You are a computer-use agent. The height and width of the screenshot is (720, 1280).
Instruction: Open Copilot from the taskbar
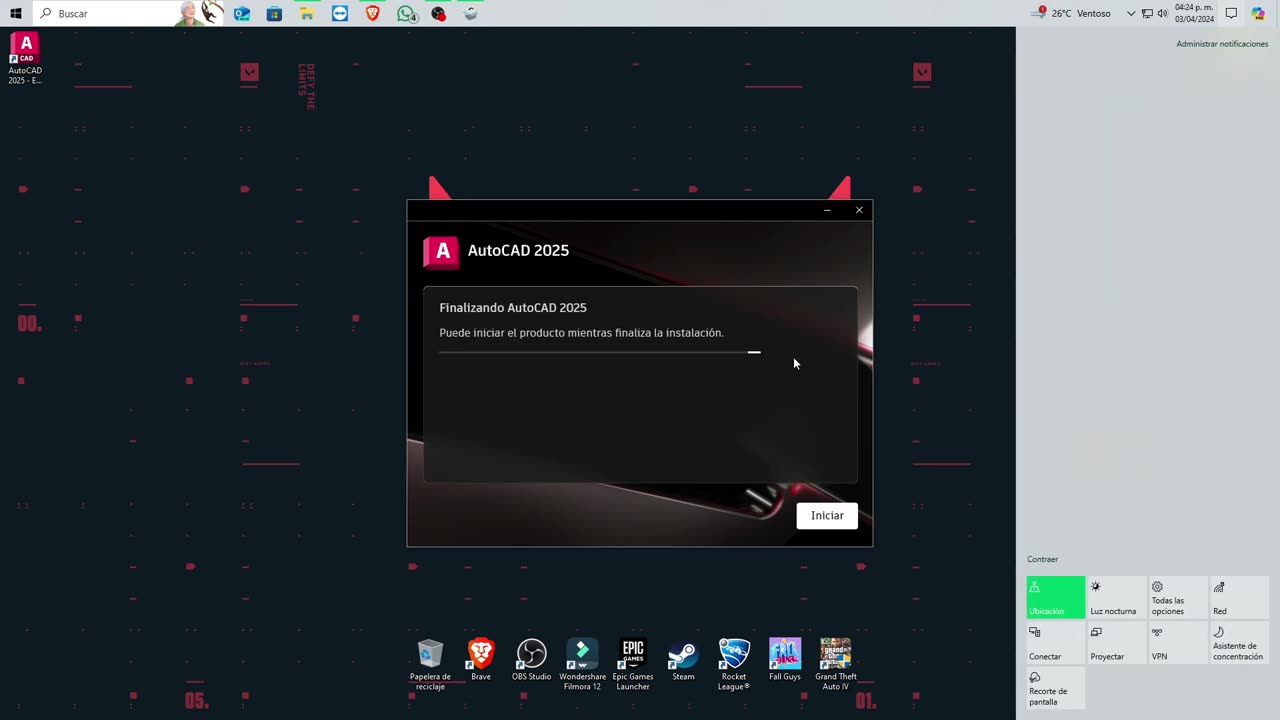[x=1258, y=13]
